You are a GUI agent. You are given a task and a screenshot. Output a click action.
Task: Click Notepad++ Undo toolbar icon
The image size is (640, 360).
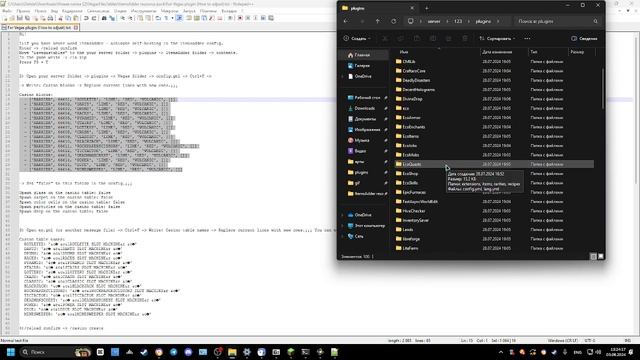pos(86,18)
